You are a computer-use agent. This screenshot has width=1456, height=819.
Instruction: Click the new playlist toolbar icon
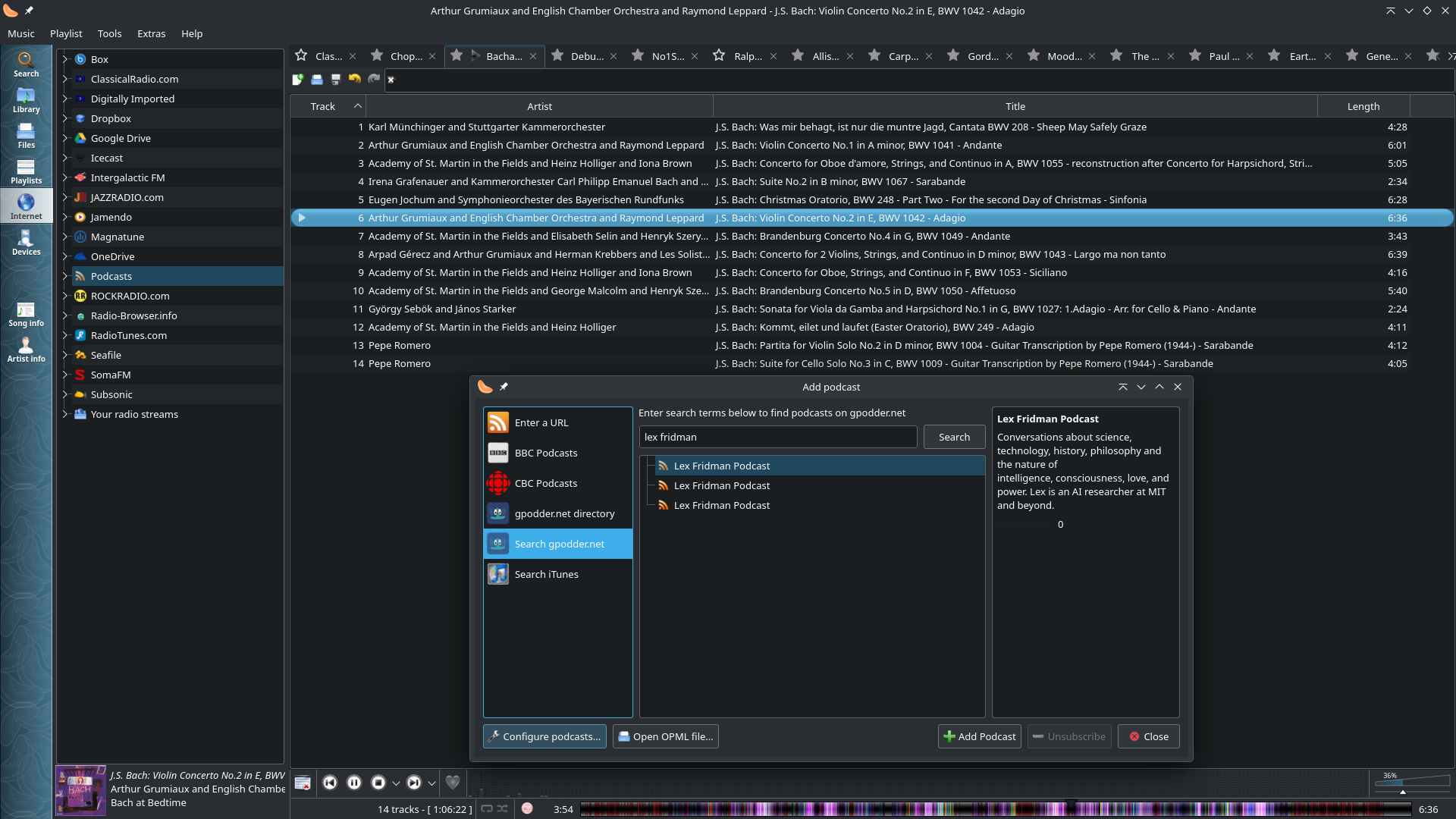pyautogui.click(x=298, y=79)
